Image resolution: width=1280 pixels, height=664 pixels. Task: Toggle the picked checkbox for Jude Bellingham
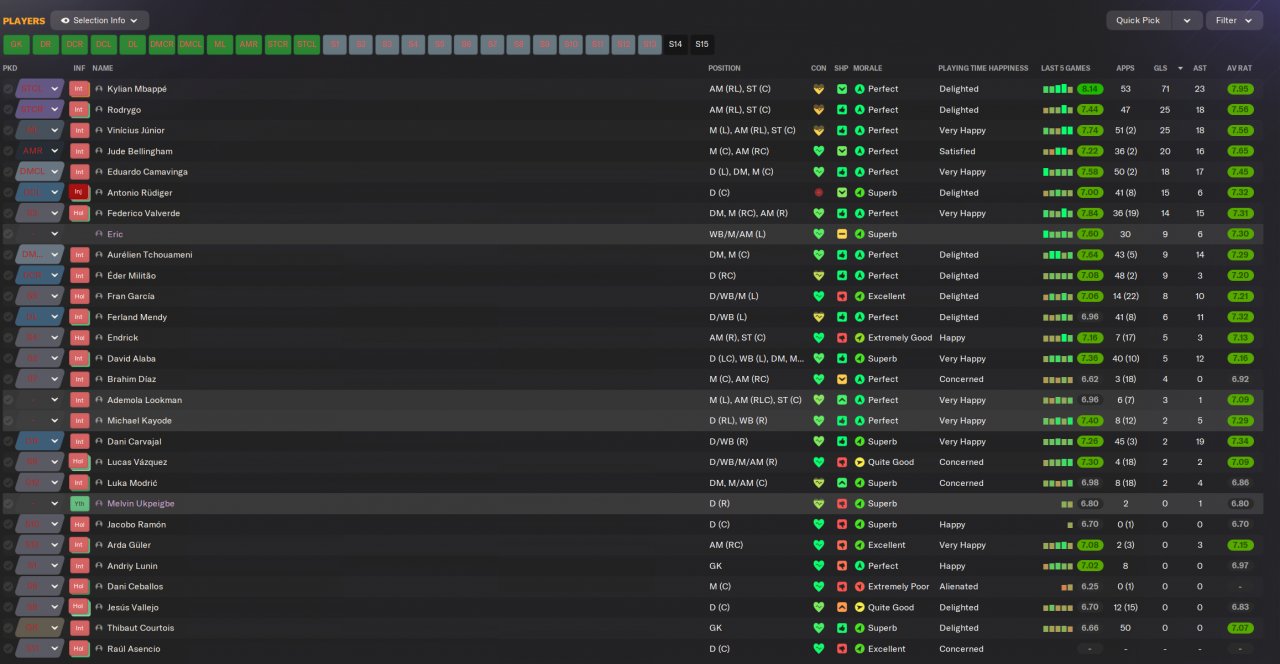[x=8, y=151]
